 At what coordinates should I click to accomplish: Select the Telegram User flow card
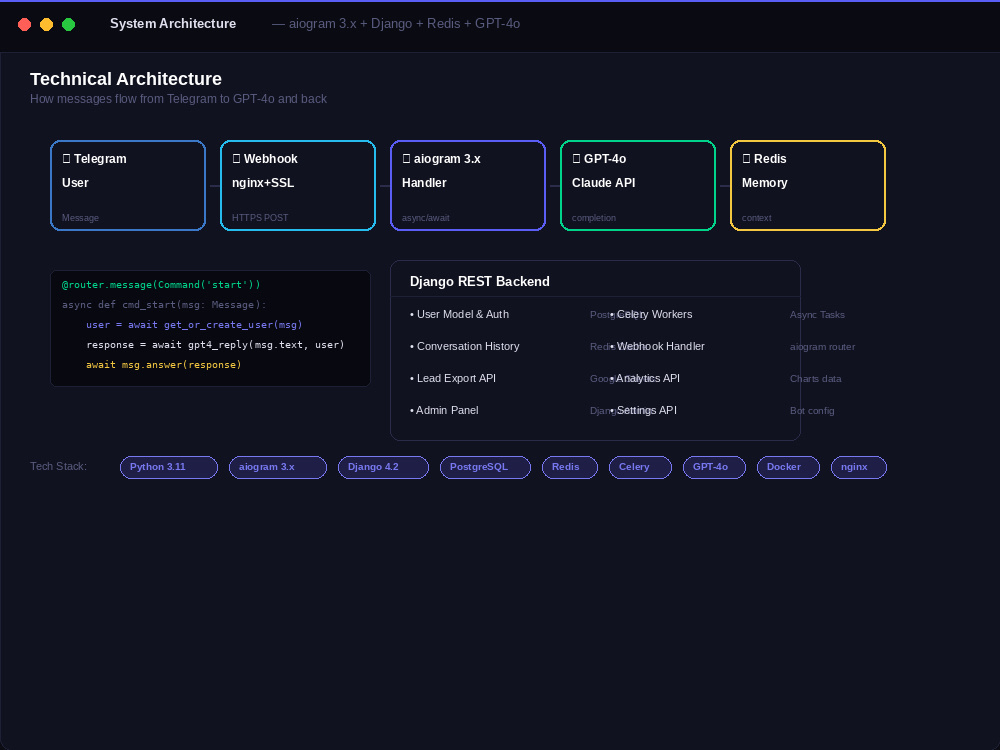point(128,186)
